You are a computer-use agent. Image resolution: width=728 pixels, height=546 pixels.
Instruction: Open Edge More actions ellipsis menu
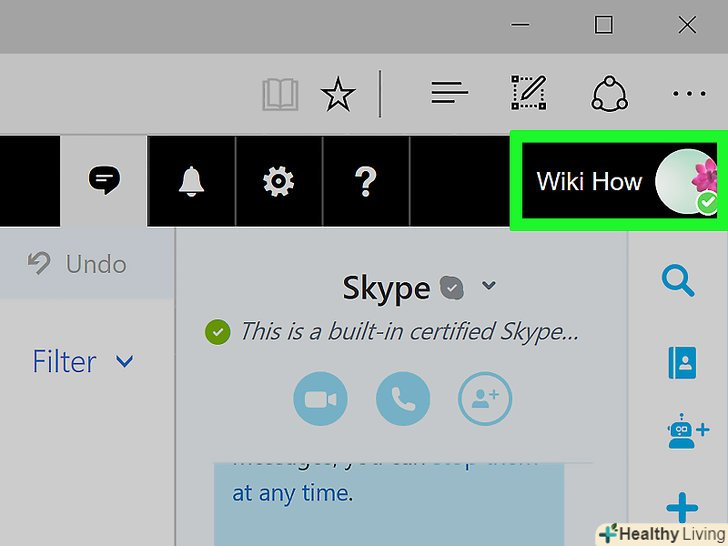(x=689, y=93)
